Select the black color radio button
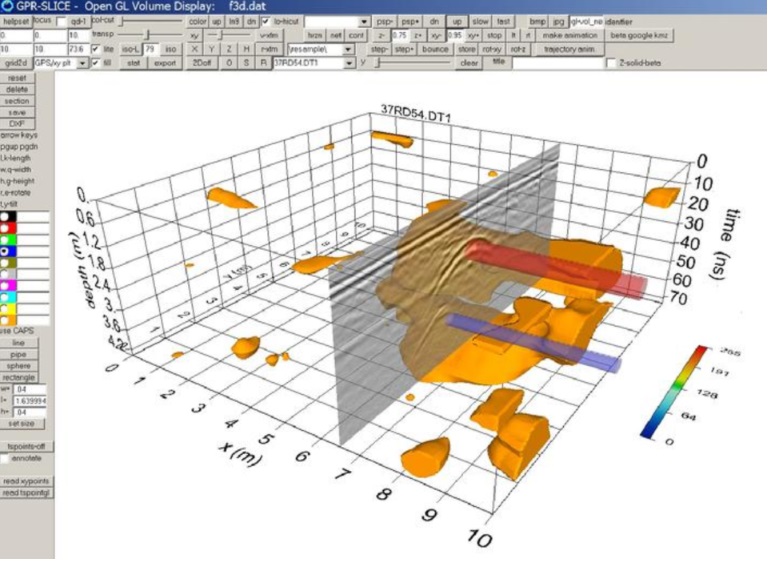 pos(4,217)
